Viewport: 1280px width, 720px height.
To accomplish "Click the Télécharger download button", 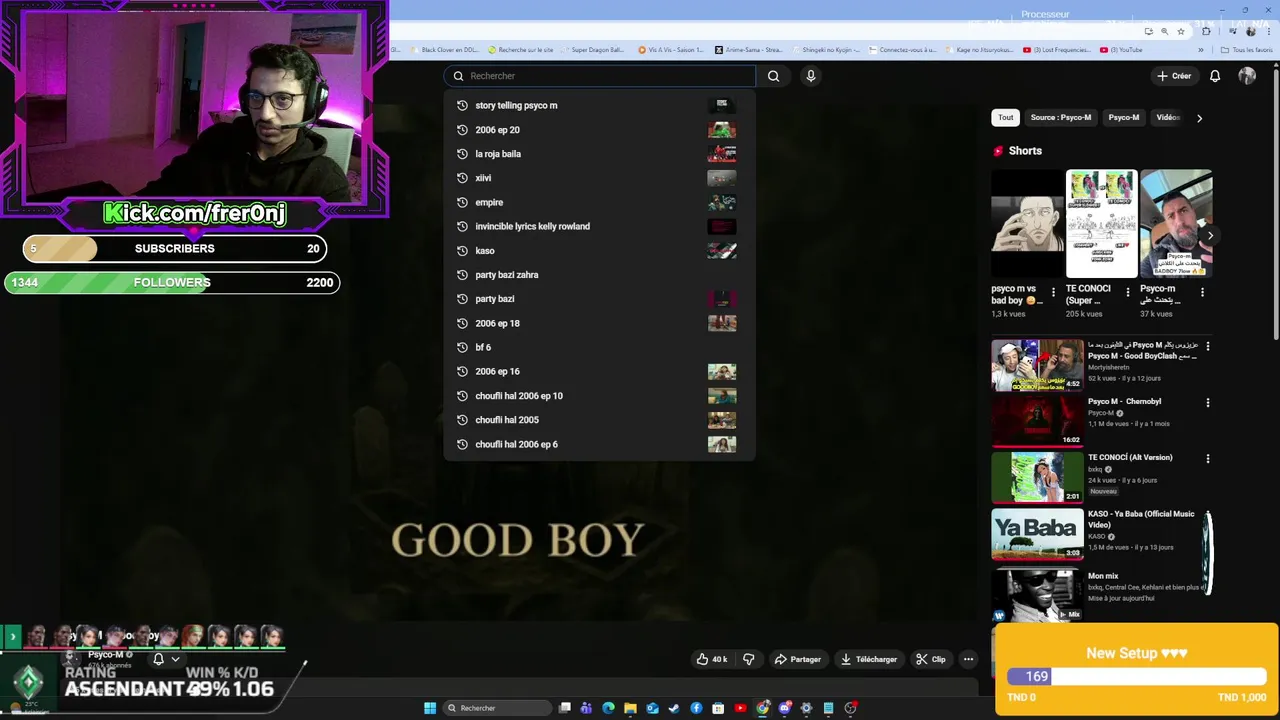I will (x=869, y=659).
